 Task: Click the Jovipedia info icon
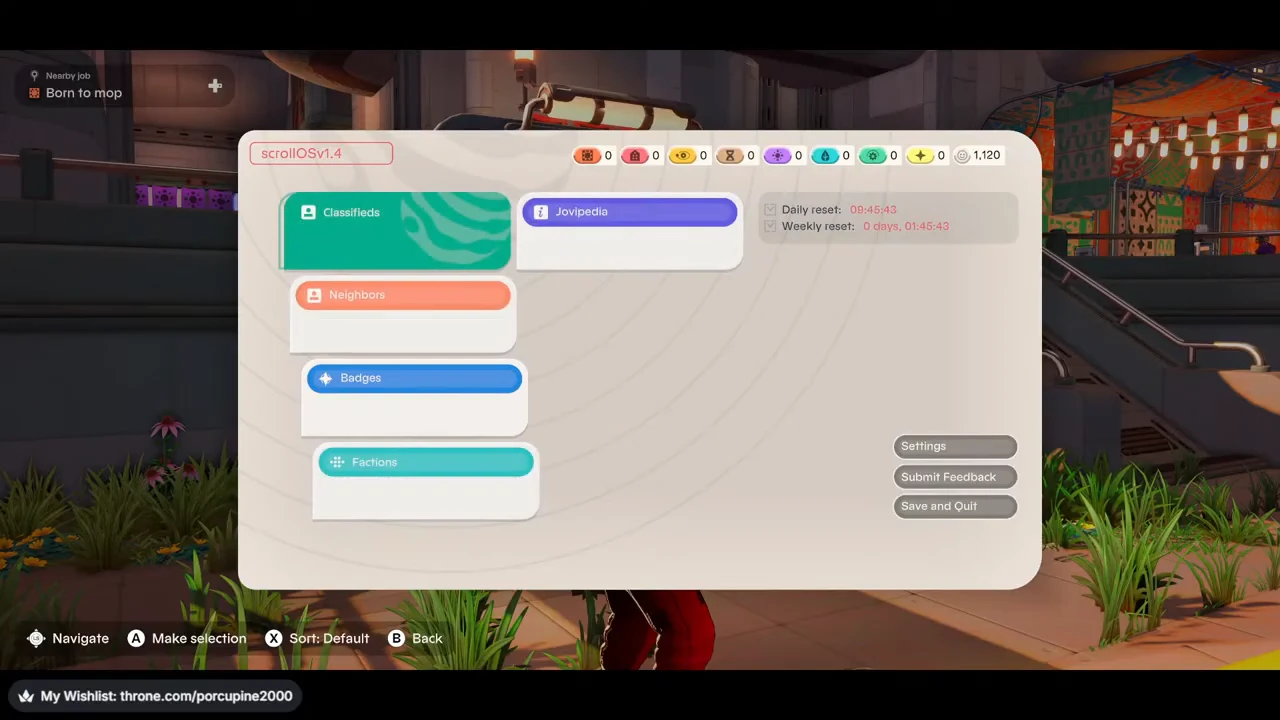tap(540, 212)
